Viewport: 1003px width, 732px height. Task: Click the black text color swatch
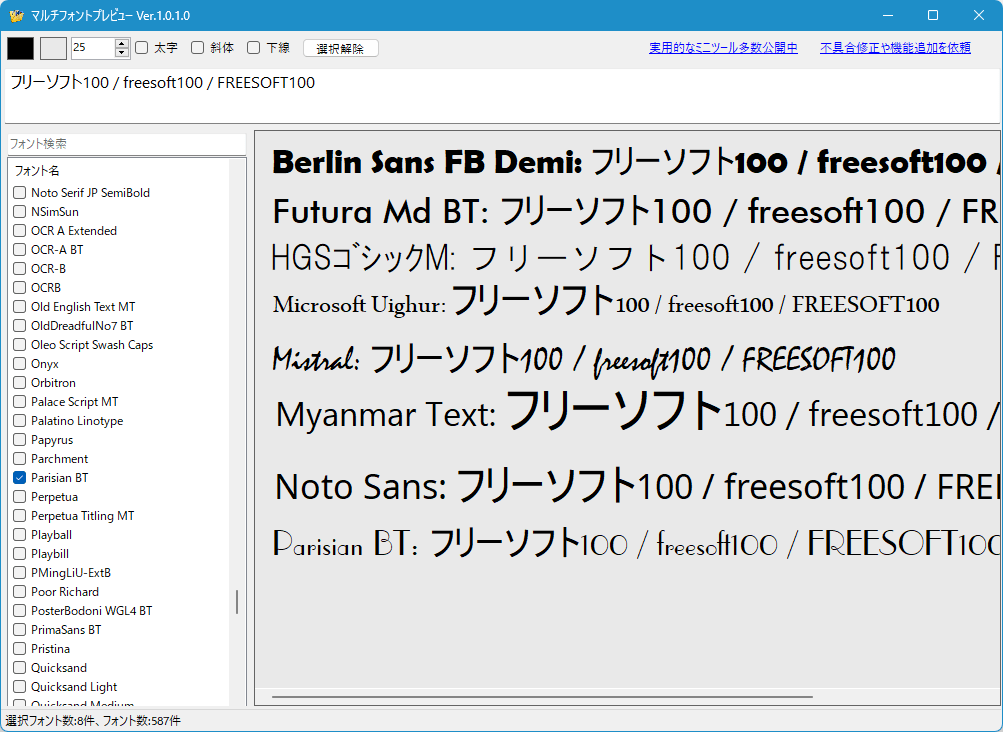[x=20, y=48]
